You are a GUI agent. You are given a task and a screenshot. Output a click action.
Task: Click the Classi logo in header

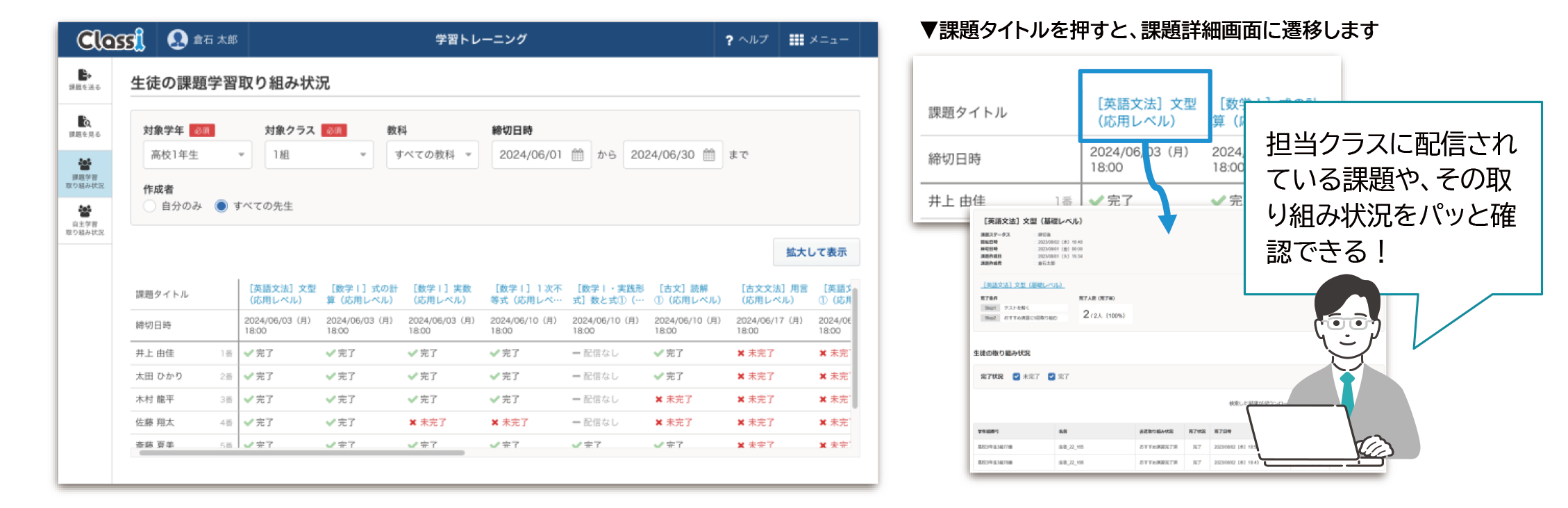click(x=111, y=40)
